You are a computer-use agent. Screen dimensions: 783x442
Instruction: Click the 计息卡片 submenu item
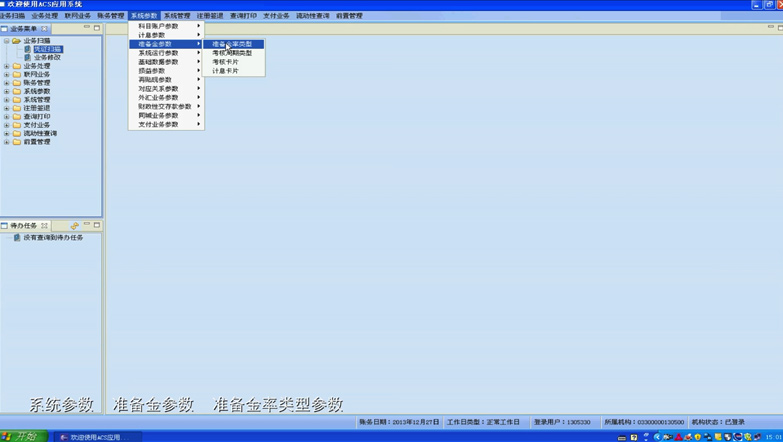coord(226,71)
